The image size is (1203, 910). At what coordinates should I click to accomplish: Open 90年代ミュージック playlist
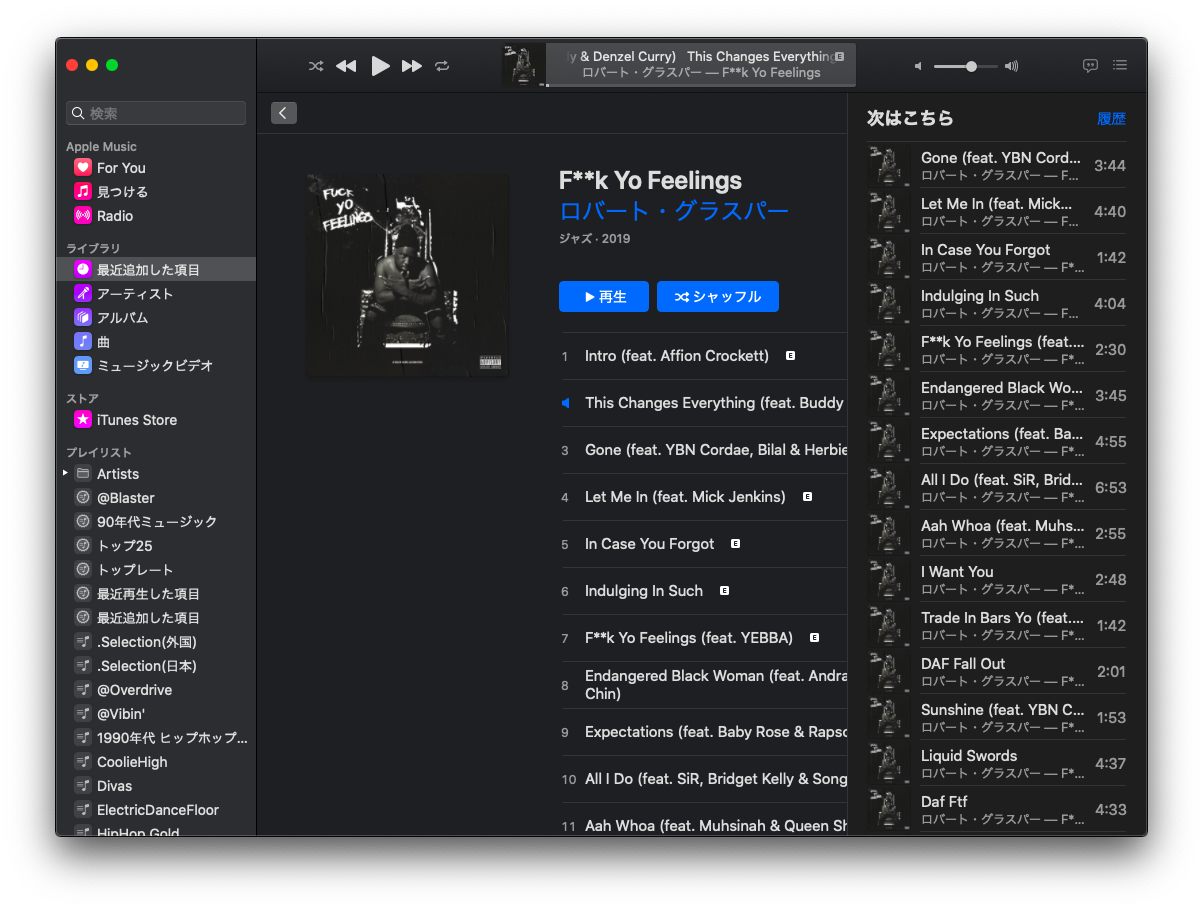tap(156, 522)
